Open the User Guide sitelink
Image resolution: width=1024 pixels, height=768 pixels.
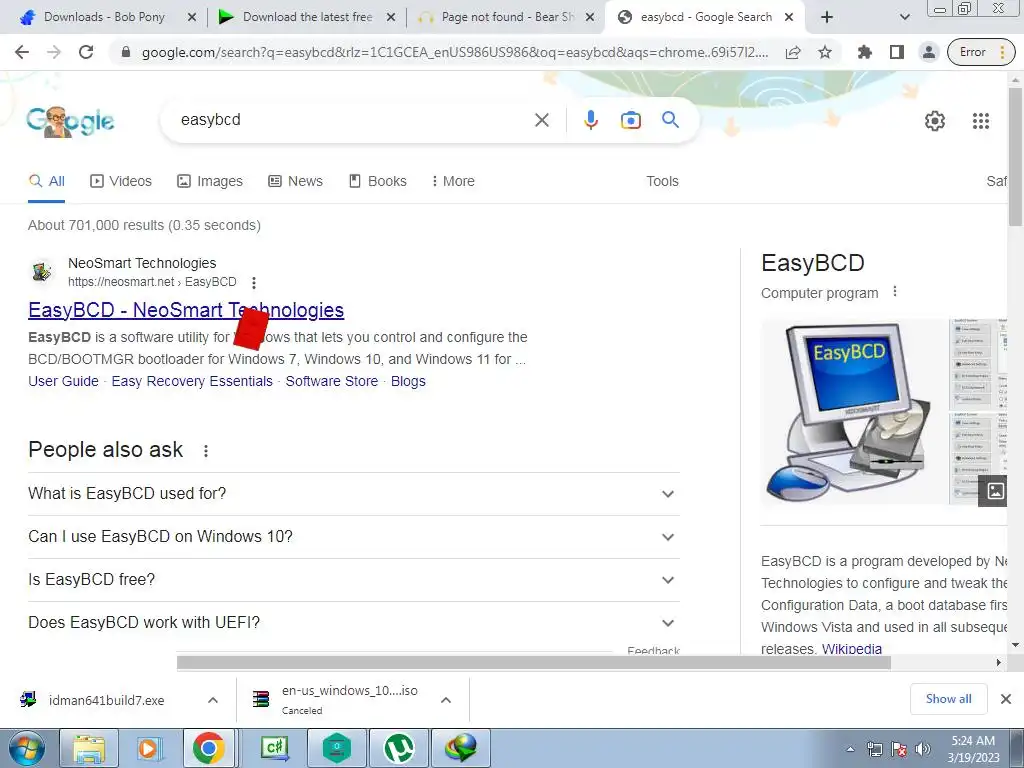63,381
